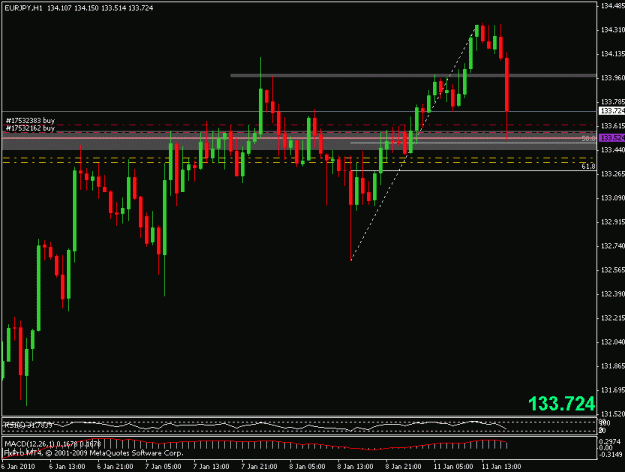Click the 6 Jan 21:00 time label
Viewport: 625px width, 472px height.
pos(115,466)
